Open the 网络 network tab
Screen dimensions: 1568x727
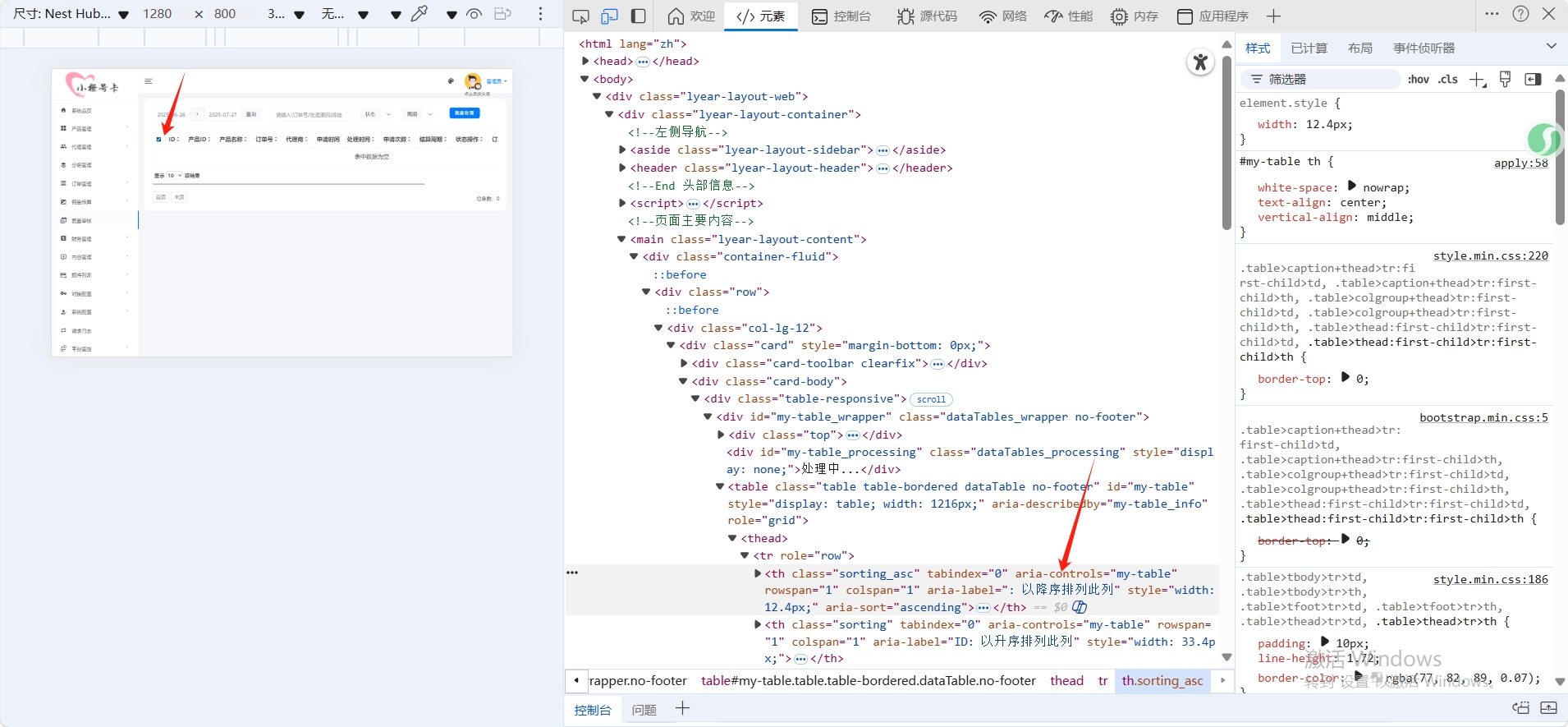1003,16
